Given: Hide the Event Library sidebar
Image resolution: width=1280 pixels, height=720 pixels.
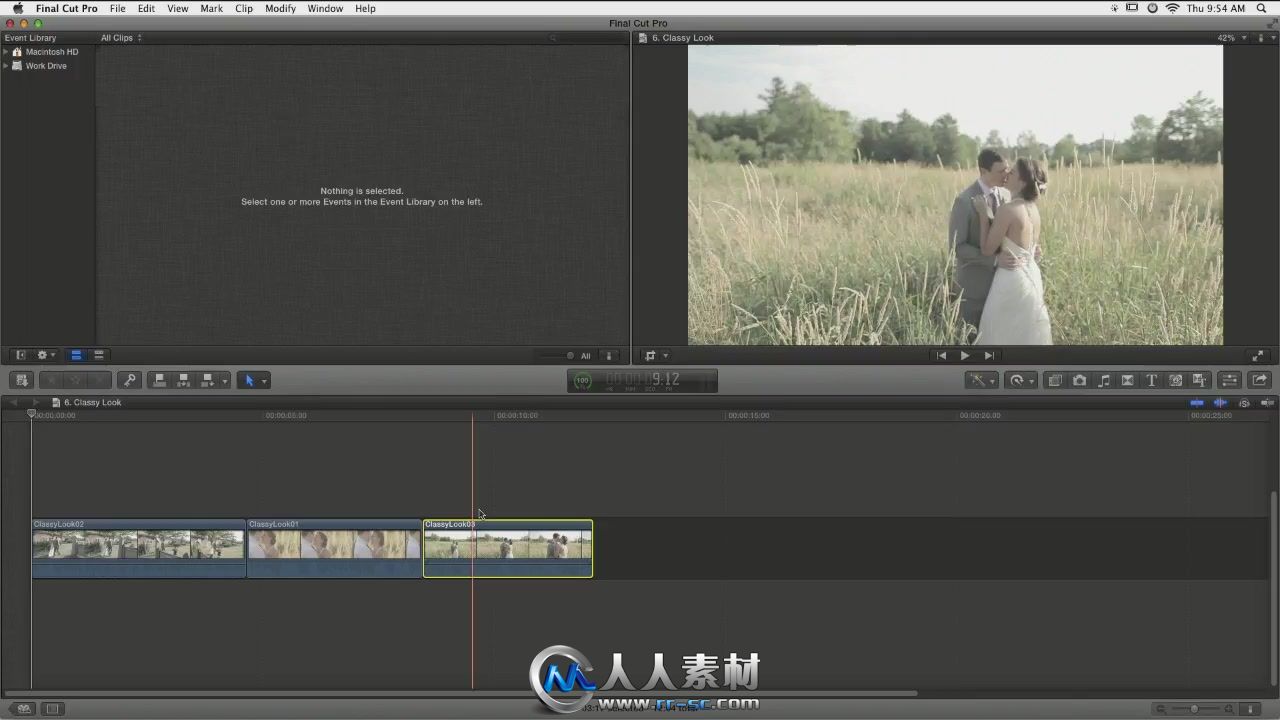Looking at the screenshot, I should point(21,355).
